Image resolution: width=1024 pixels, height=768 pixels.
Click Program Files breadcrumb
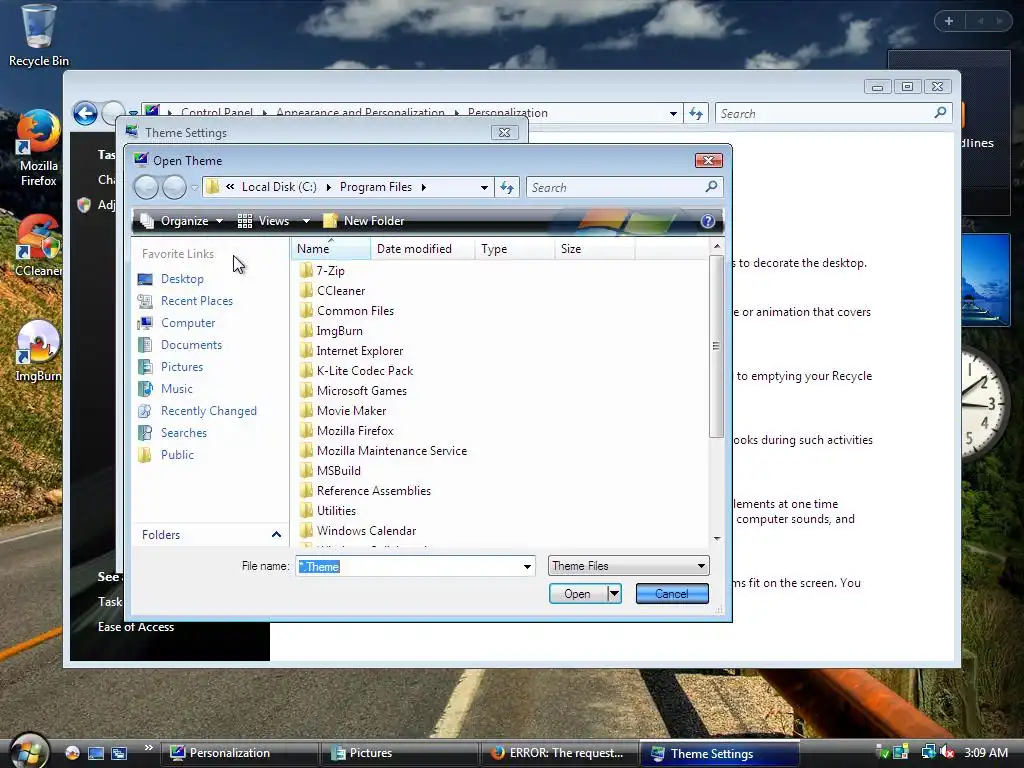tap(376, 187)
